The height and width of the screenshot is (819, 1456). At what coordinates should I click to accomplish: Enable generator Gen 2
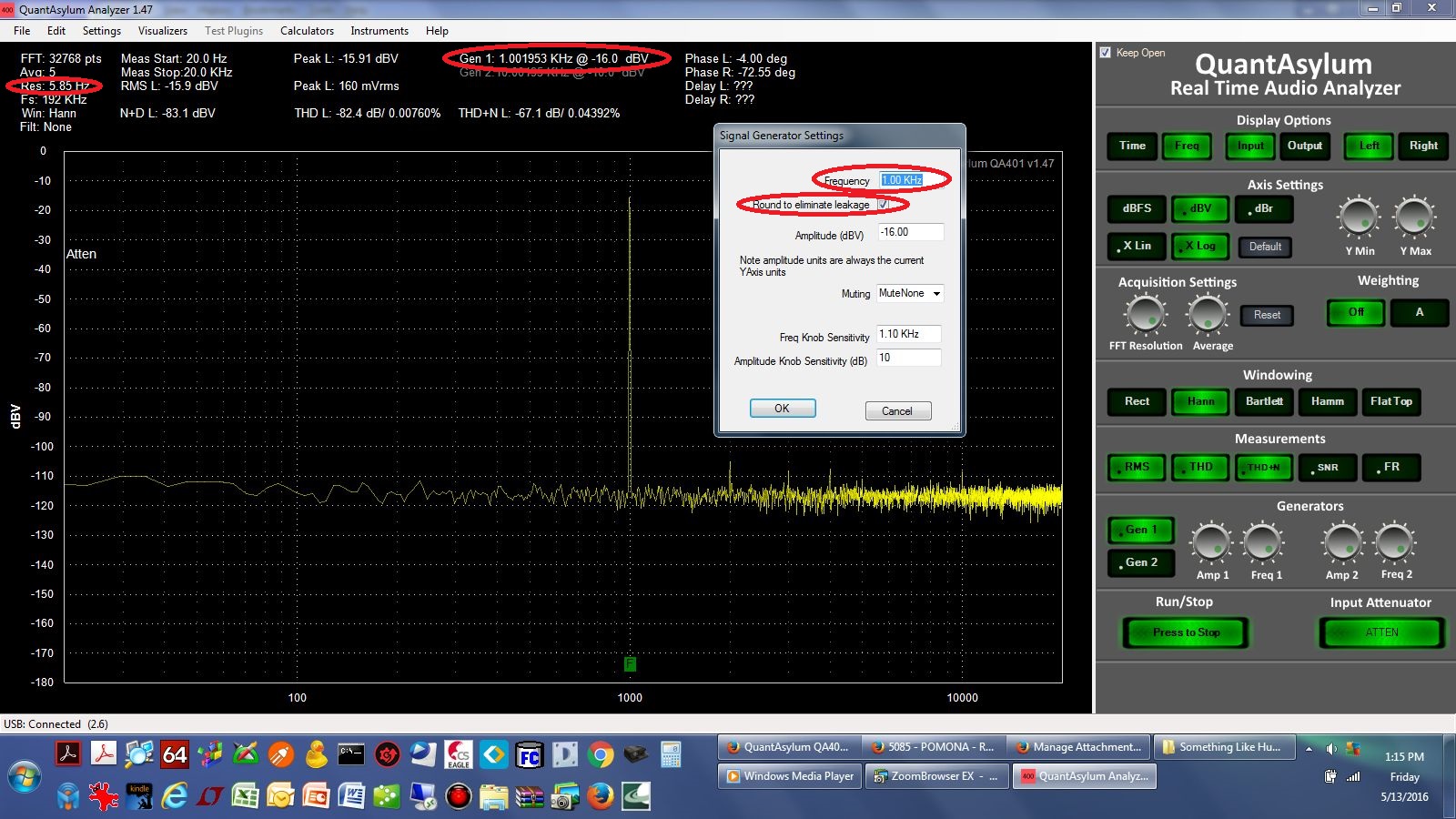(x=1141, y=562)
